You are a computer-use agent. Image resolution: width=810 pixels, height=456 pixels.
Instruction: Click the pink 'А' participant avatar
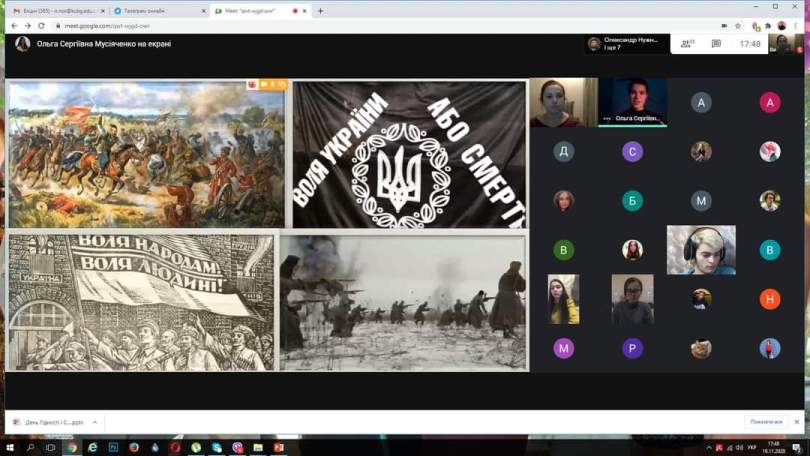click(770, 103)
